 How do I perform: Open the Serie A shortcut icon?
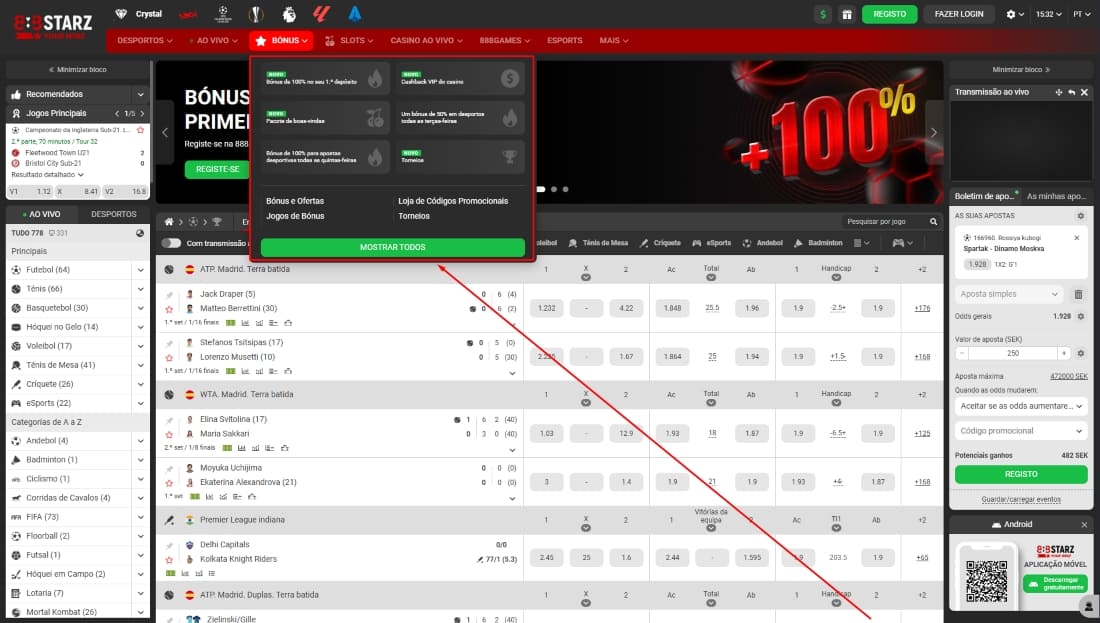tap(355, 13)
